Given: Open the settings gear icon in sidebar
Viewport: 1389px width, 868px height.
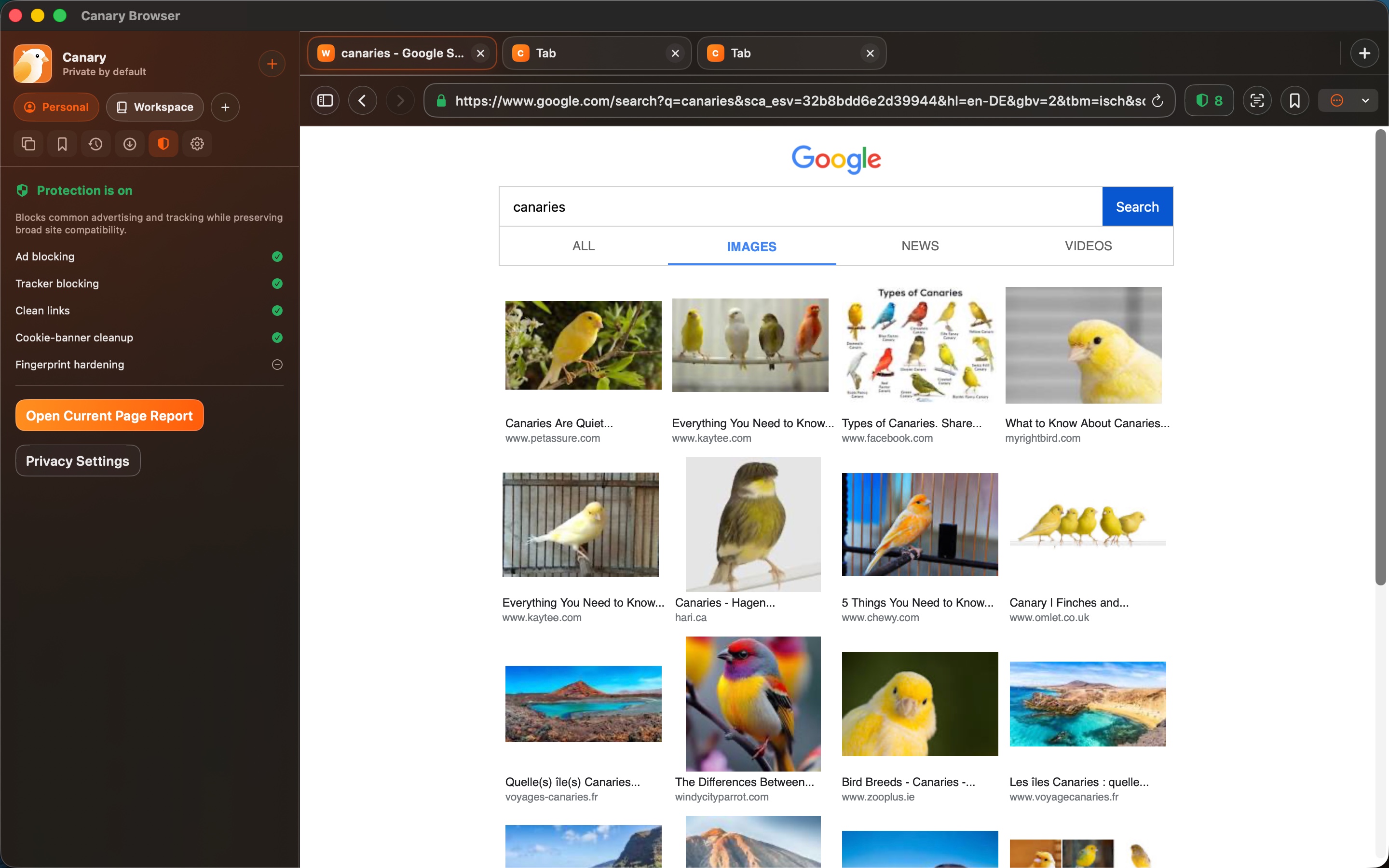Looking at the screenshot, I should 197,144.
